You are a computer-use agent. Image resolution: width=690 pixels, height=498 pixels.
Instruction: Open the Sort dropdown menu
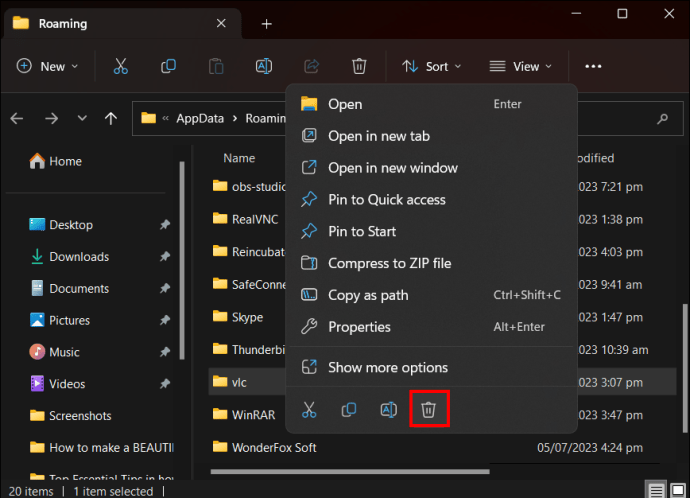pyautogui.click(x=432, y=66)
